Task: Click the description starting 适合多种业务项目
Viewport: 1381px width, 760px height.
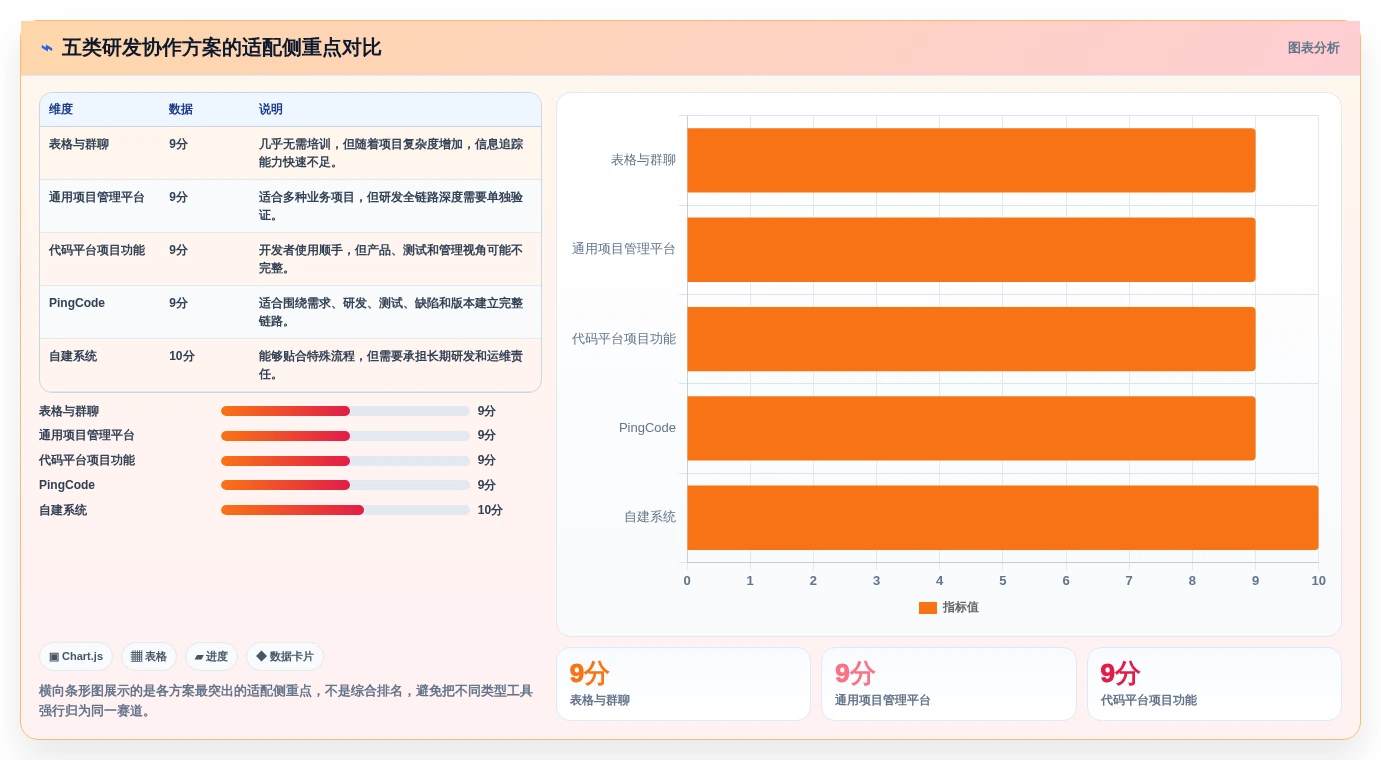Action: click(x=391, y=206)
